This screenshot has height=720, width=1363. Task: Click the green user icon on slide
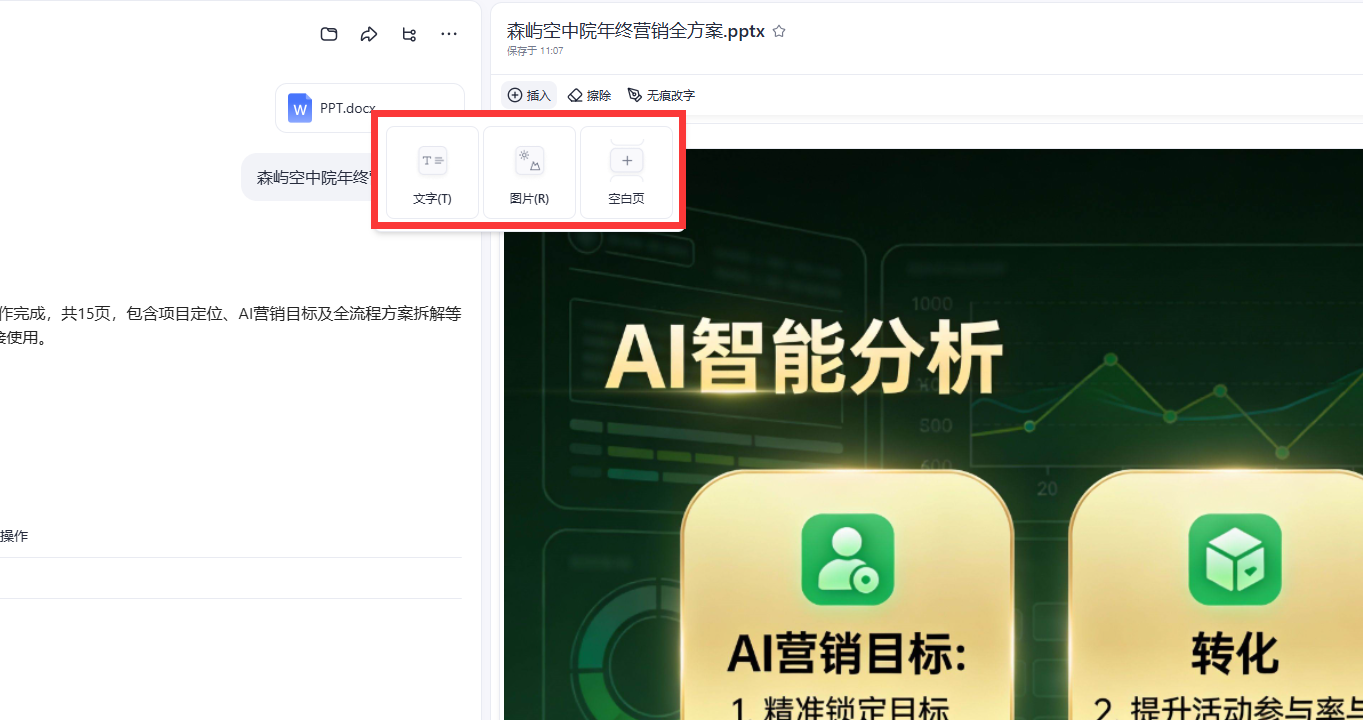pos(847,559)
